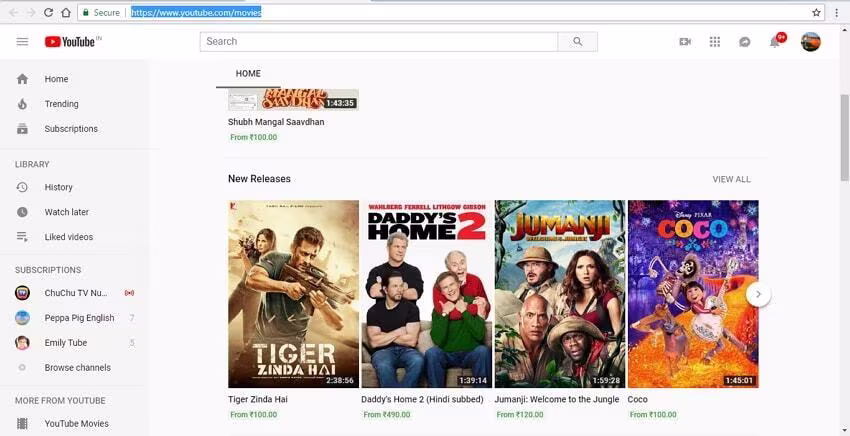Open YouTube Movies in sidebar
Screen dimensions: 850x436
click(74, 424)
